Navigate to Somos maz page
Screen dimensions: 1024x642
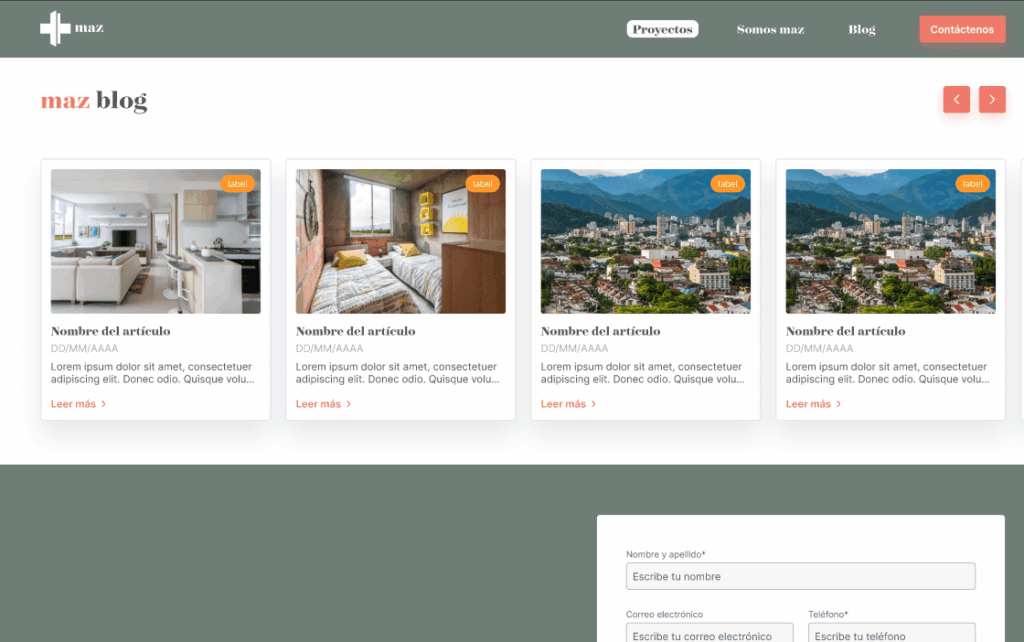pos(770,29)
